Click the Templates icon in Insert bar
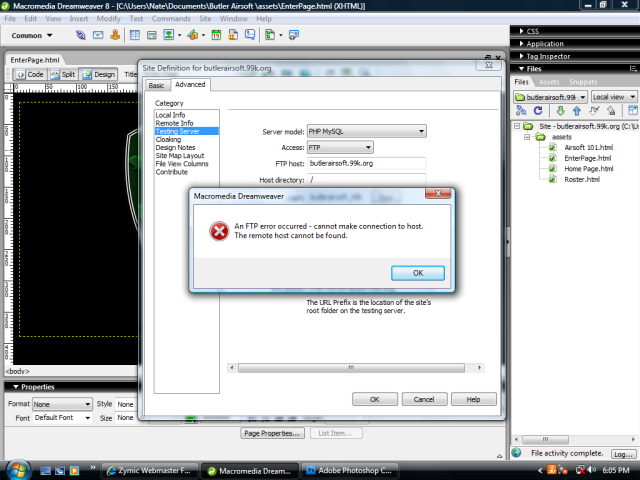640x480 pixels. click(x=270, y=35)
